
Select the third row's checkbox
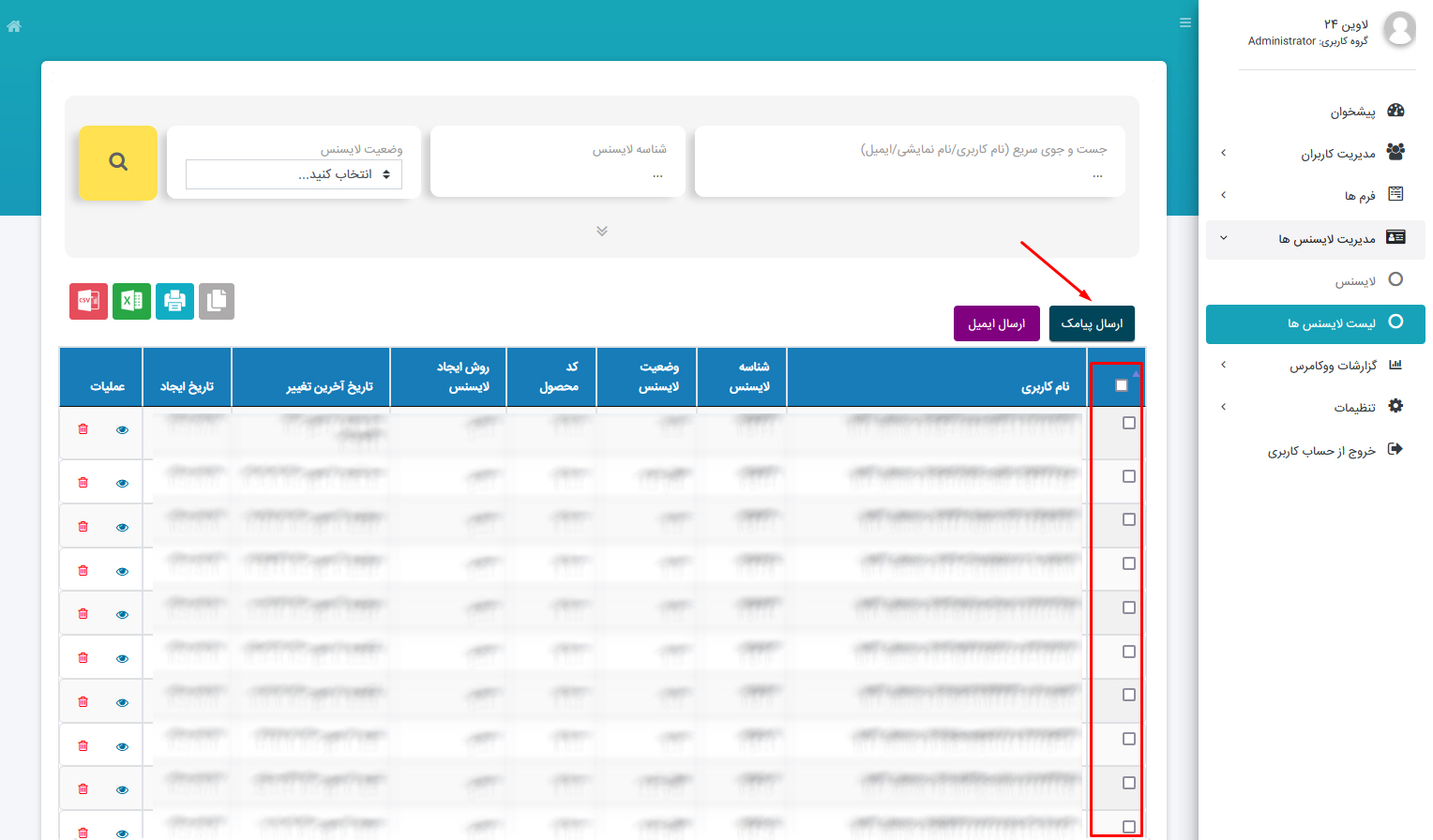click(1129, 519)
